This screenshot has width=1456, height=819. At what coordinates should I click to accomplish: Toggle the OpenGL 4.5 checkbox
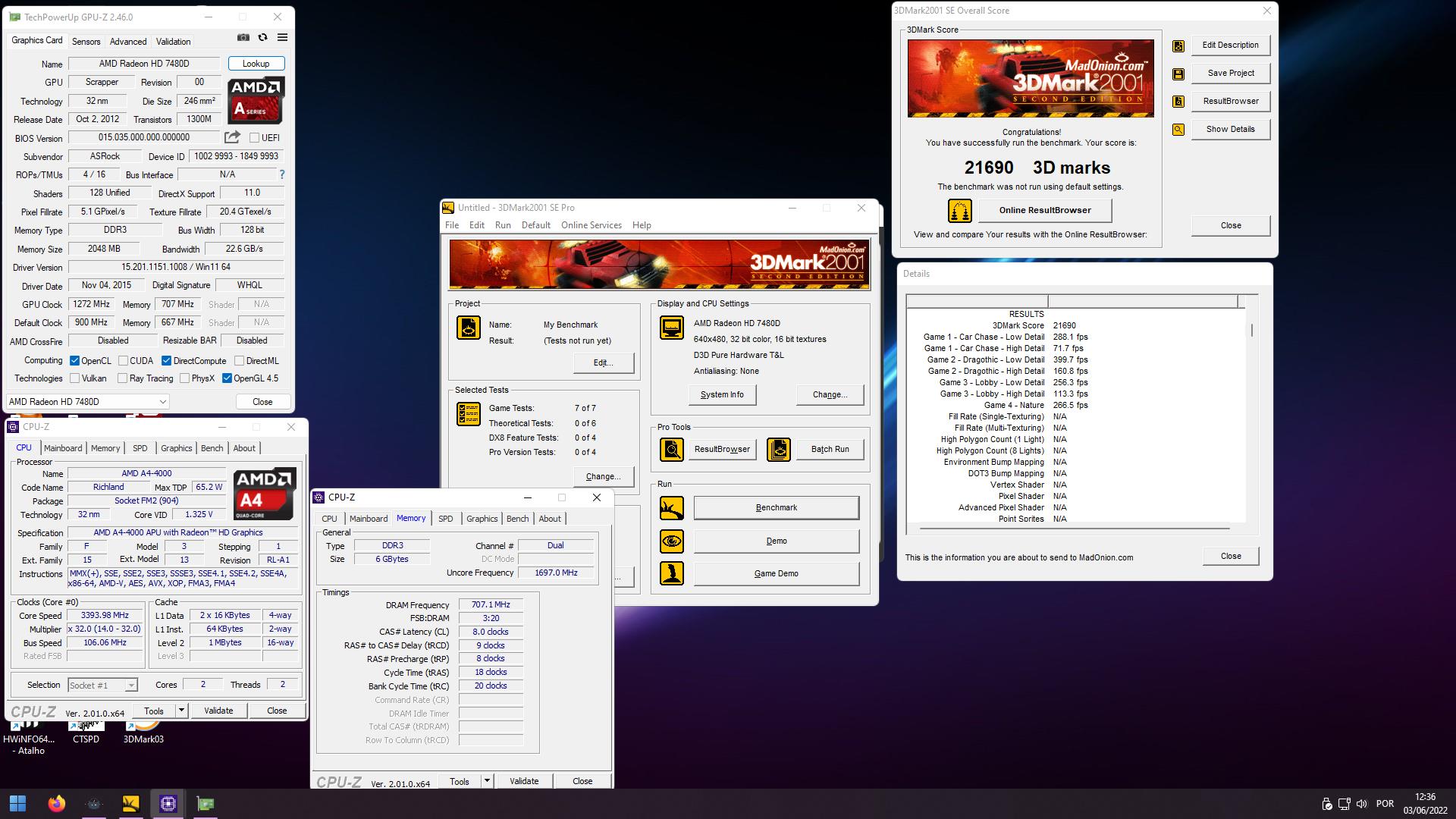point(227,378)
